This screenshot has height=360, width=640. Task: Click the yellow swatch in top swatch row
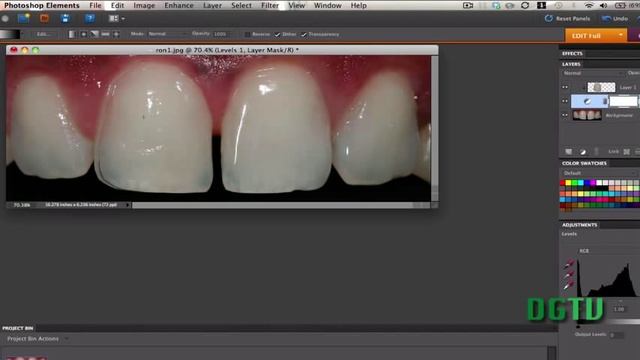tap(569, 183)
